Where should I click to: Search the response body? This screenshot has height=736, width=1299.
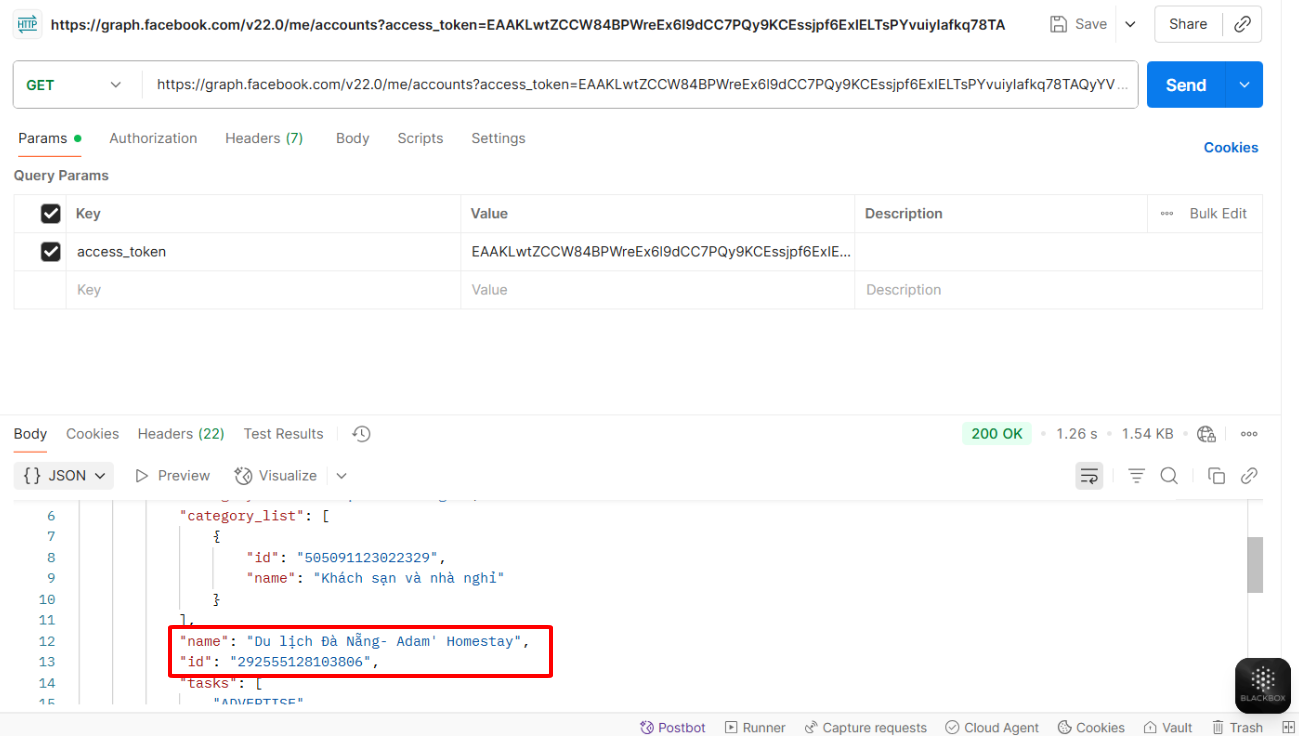click(1169, 476)
